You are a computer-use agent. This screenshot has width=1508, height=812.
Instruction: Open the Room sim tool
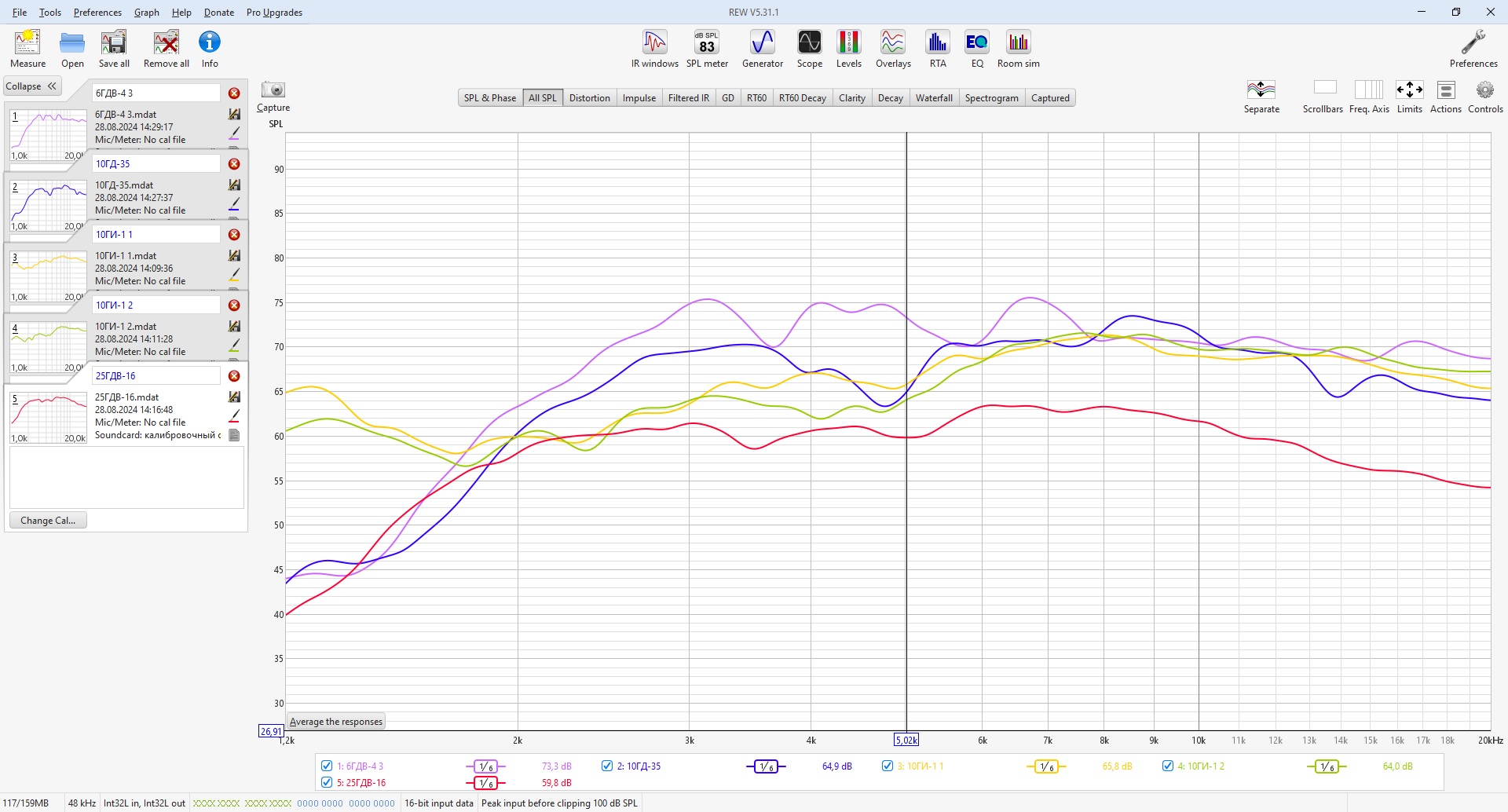tap(1019, 49)
